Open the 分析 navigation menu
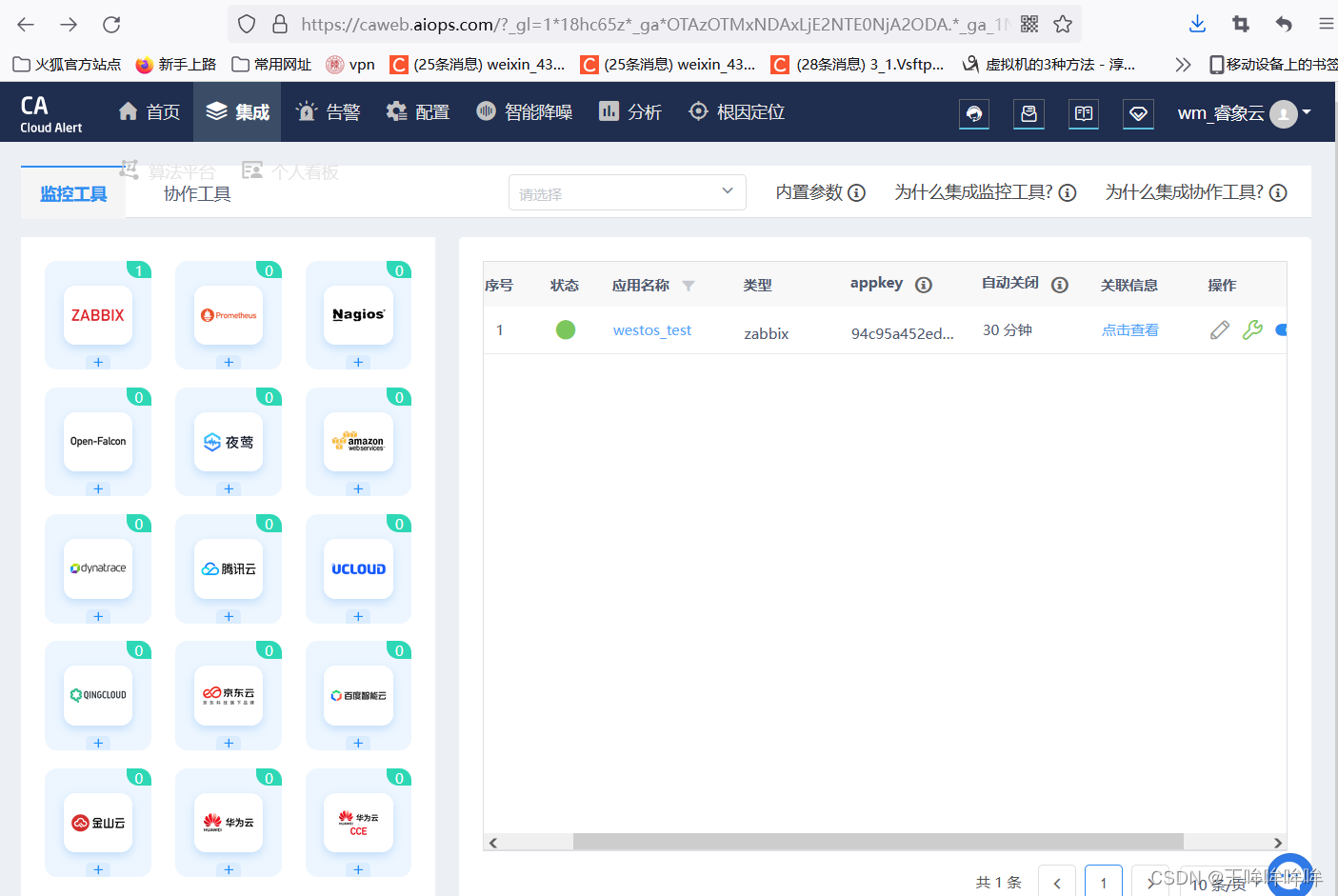 [630, 112]
